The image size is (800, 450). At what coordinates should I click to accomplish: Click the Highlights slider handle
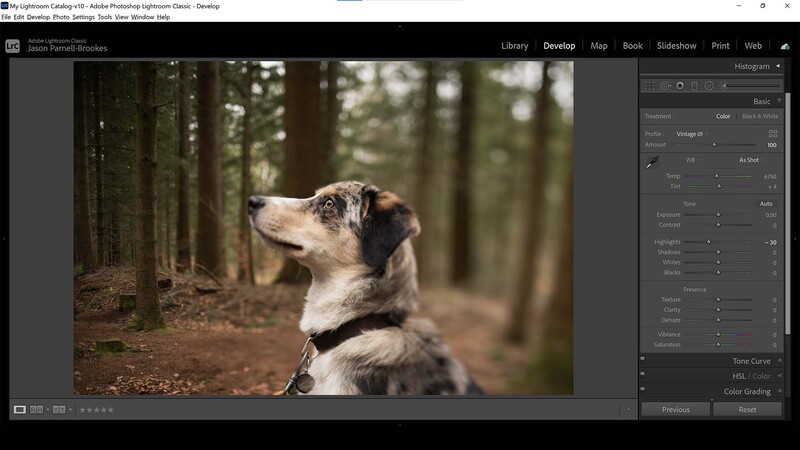tap(708, 242)
